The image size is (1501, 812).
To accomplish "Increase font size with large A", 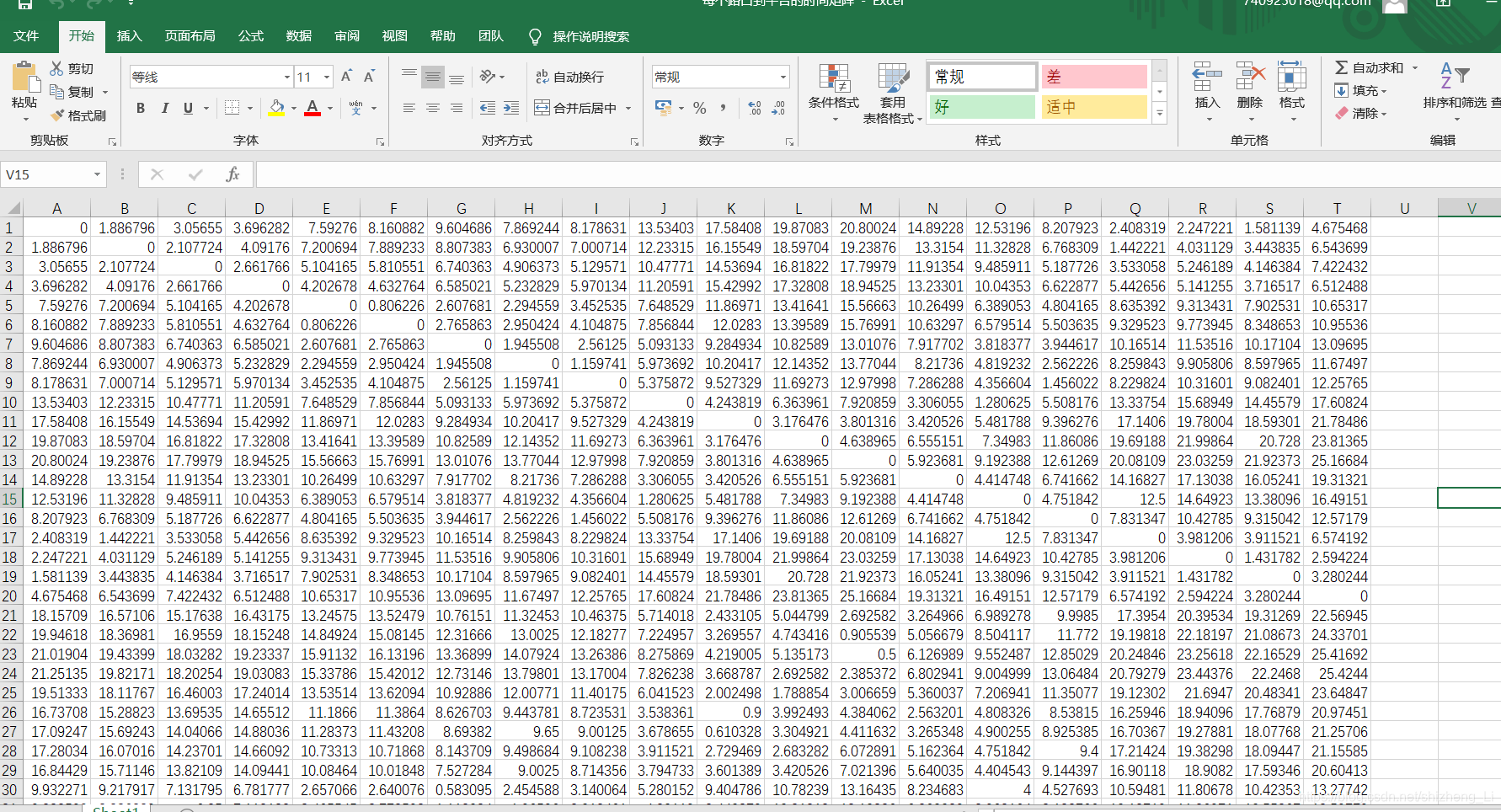I will point(346,77).
